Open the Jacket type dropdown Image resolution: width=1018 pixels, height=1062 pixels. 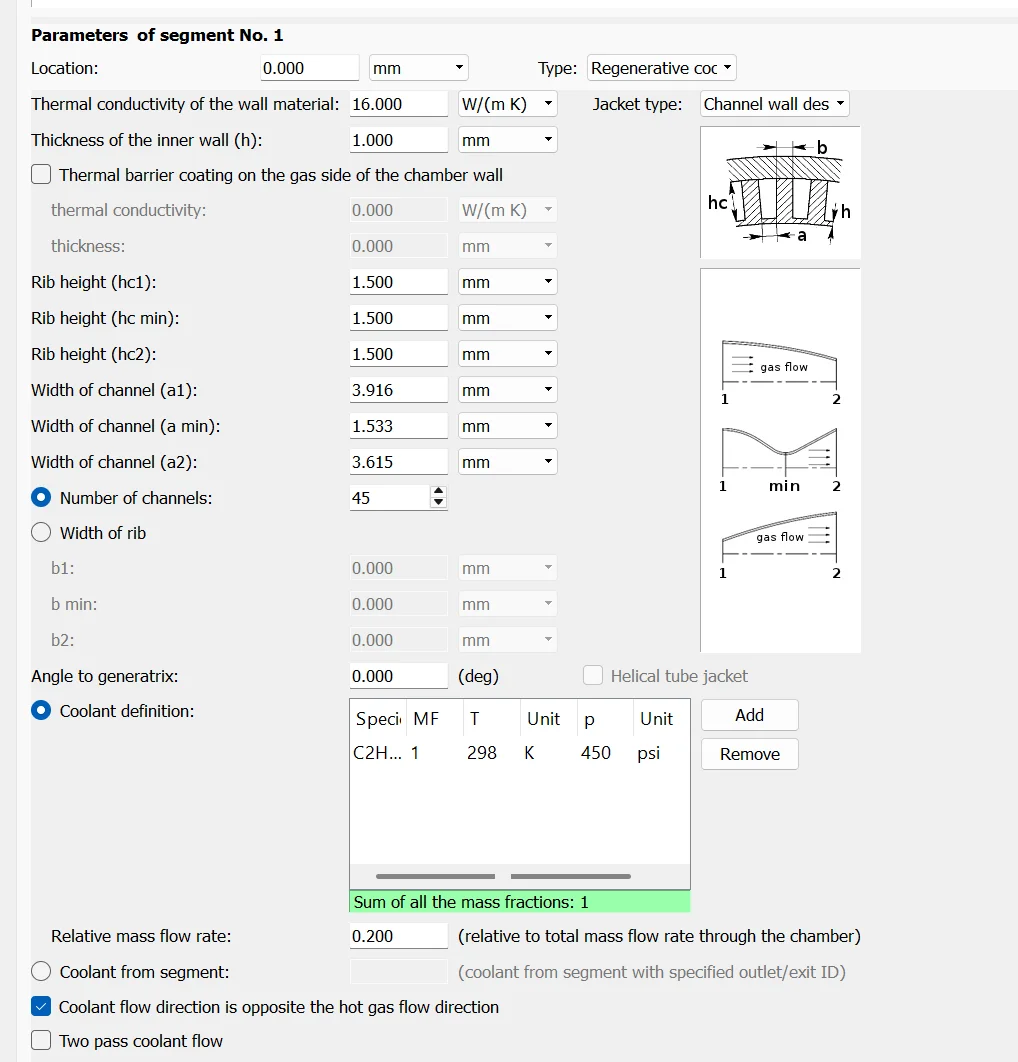click(x=774, y=104)
